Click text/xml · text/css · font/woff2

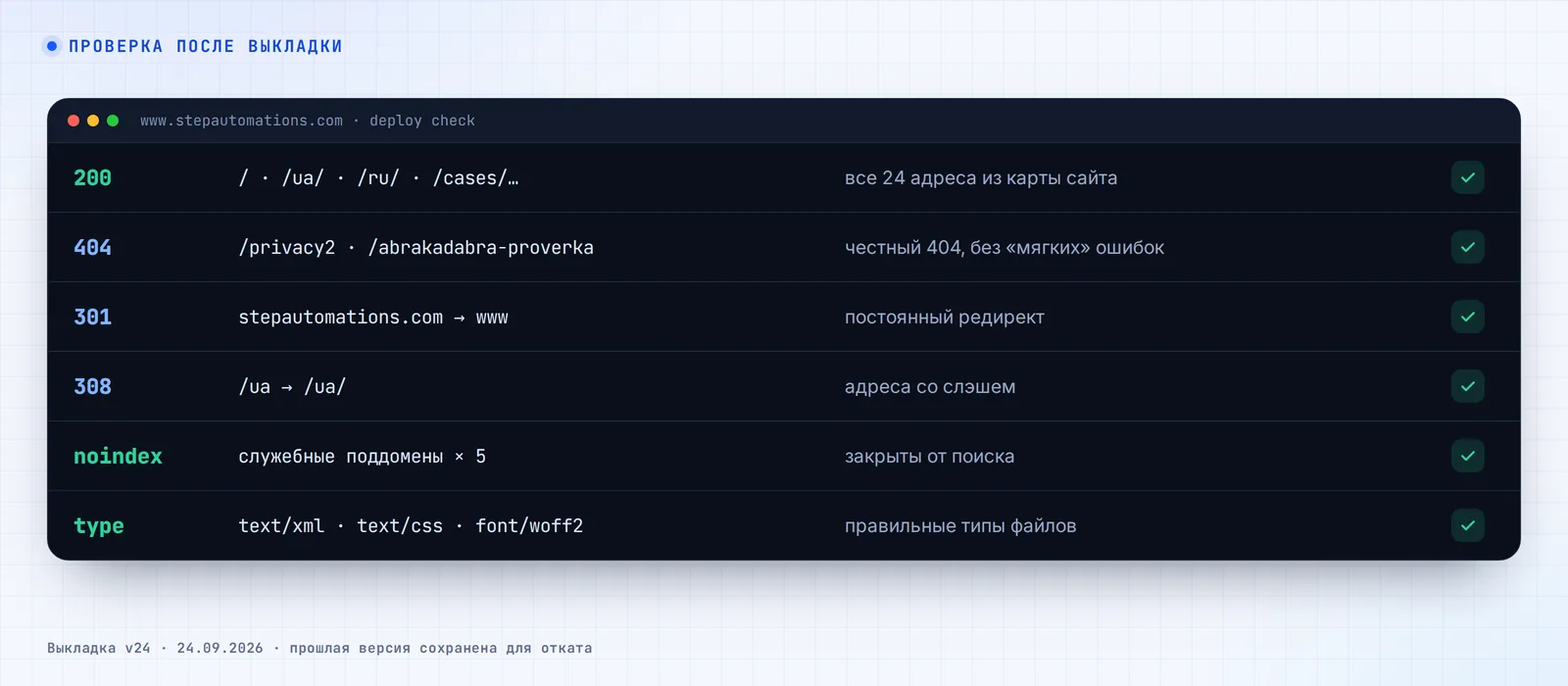point(411,525)
